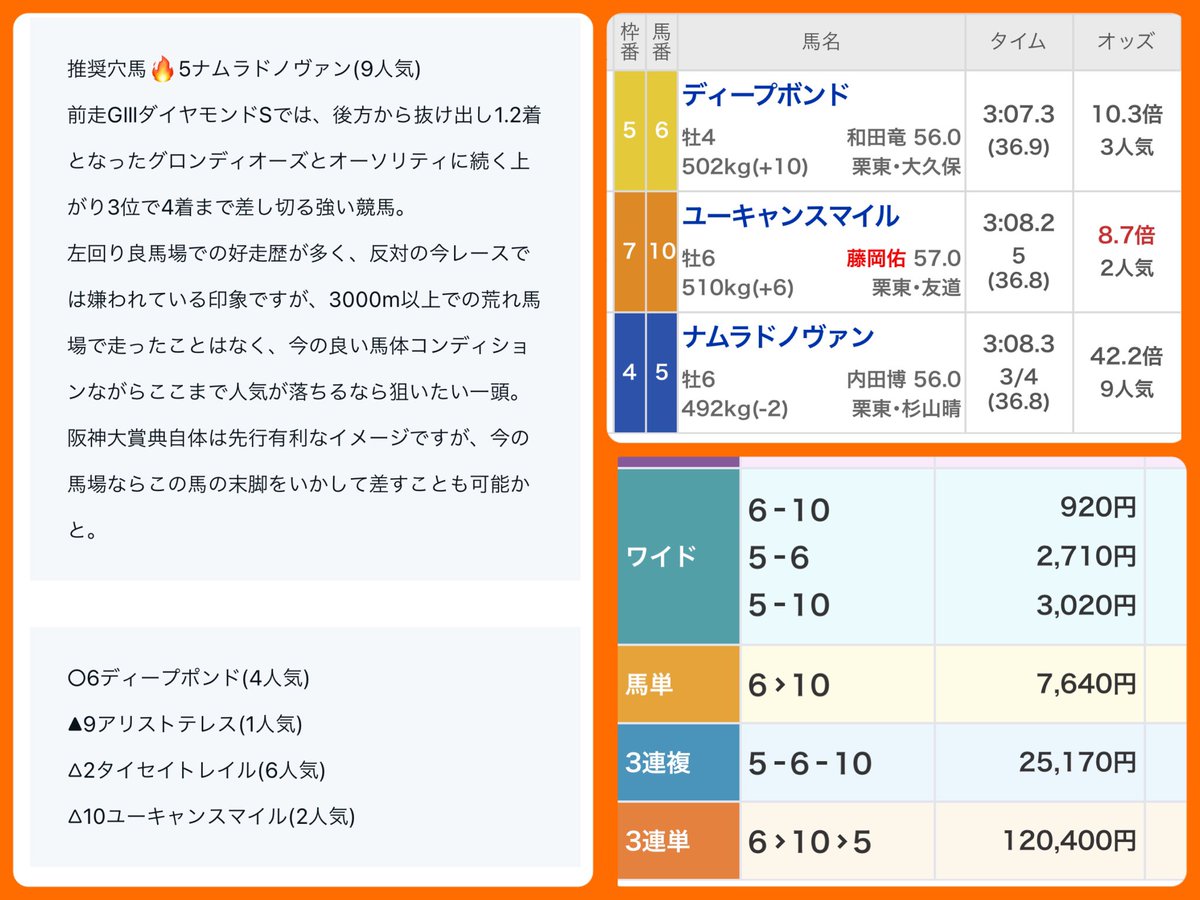
Task: Click the 馬単 combination 6>10
Action: tap(789, 685)
